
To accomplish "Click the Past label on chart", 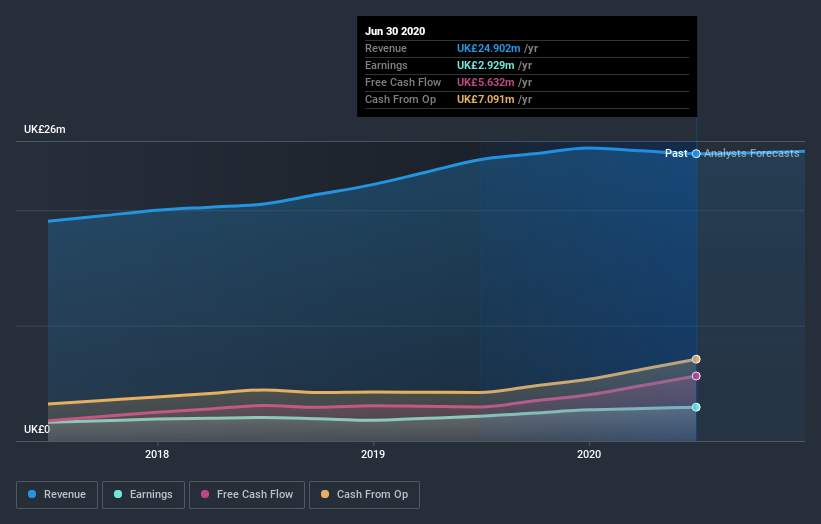I will pos(676,153).
